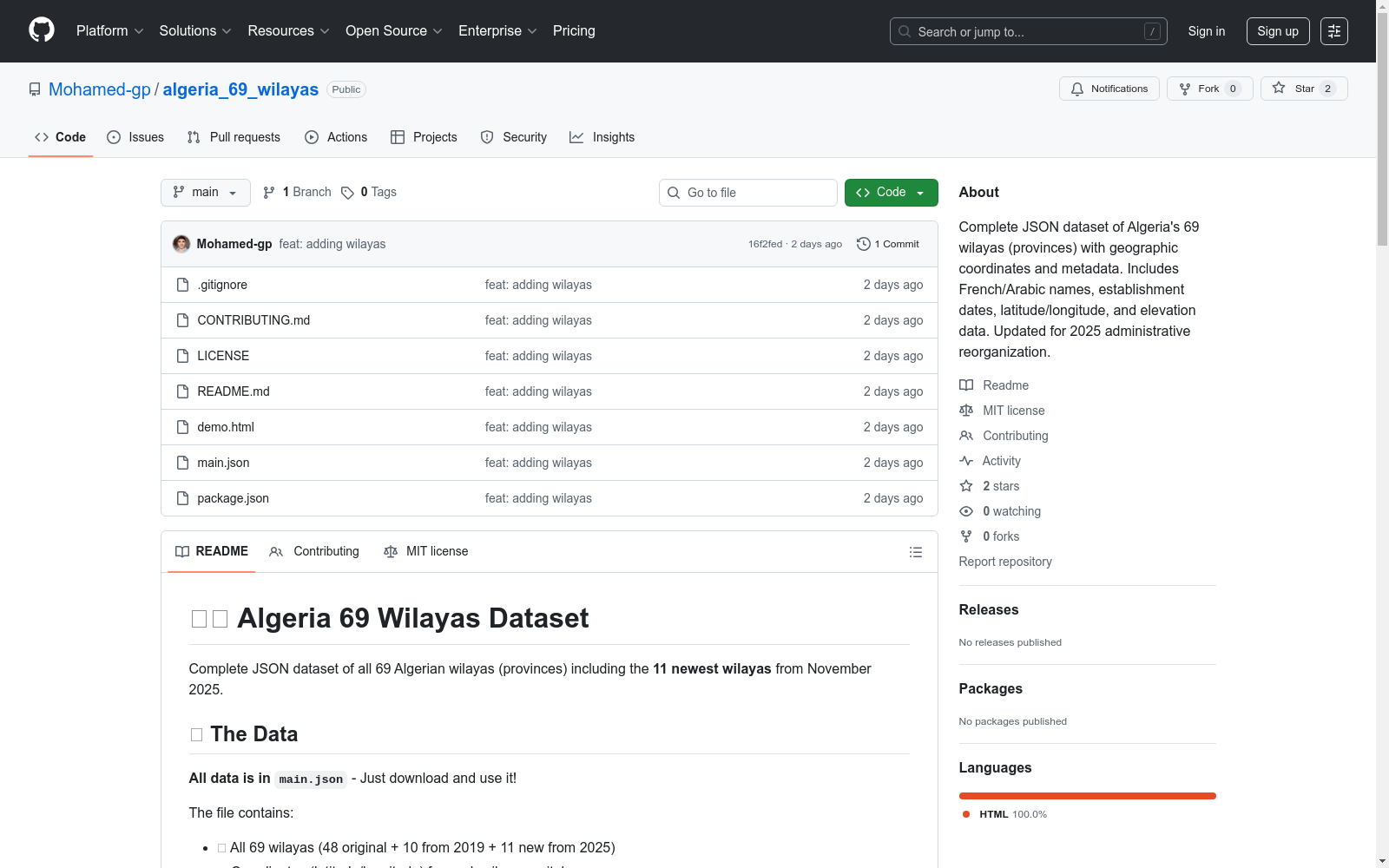
Task: Open the Insights tab
Action: (x=602, y=137)
